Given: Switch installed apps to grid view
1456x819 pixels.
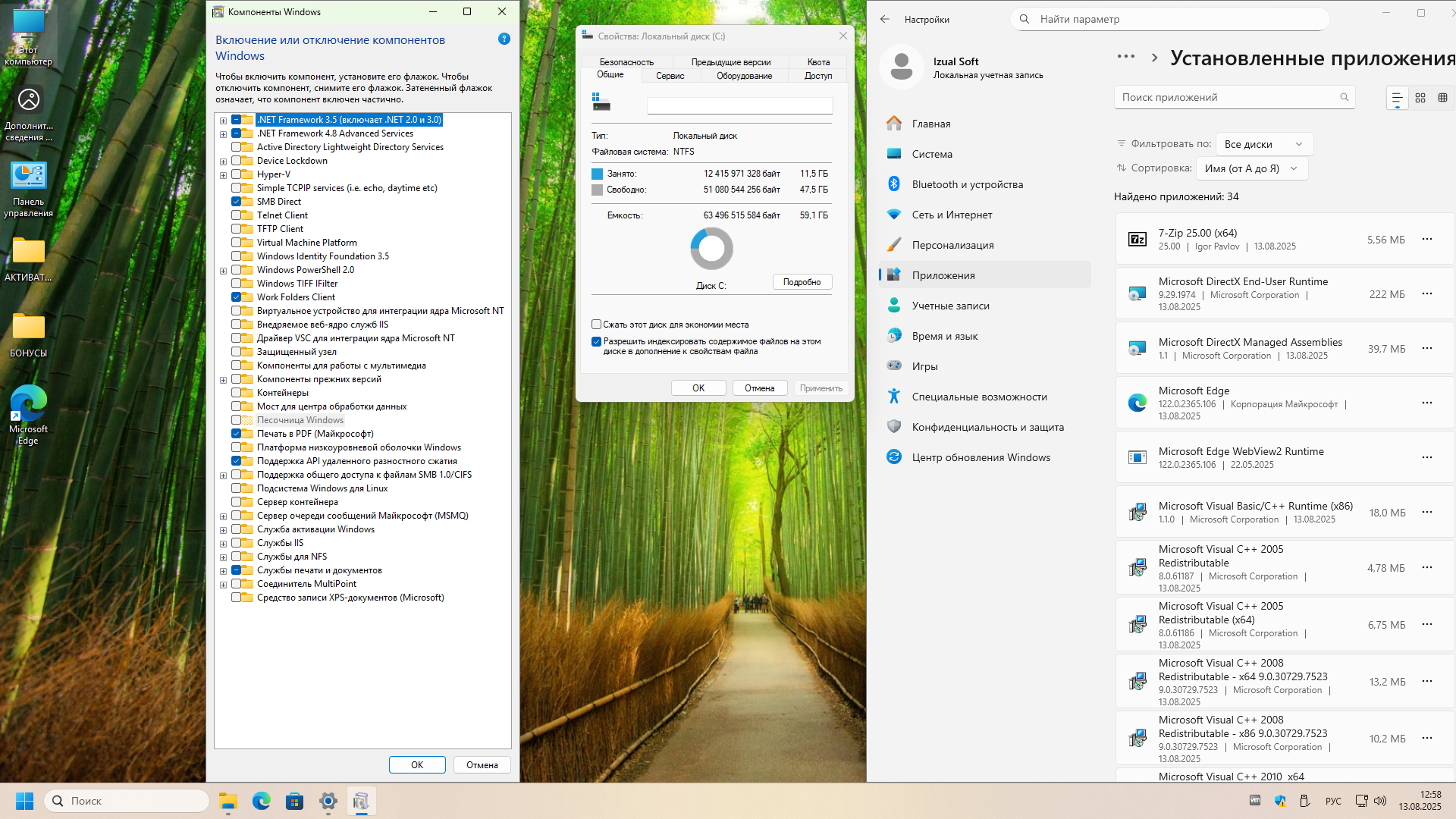Looking at the screenshot, I should pyautogui.click(x=1420, y=98).
